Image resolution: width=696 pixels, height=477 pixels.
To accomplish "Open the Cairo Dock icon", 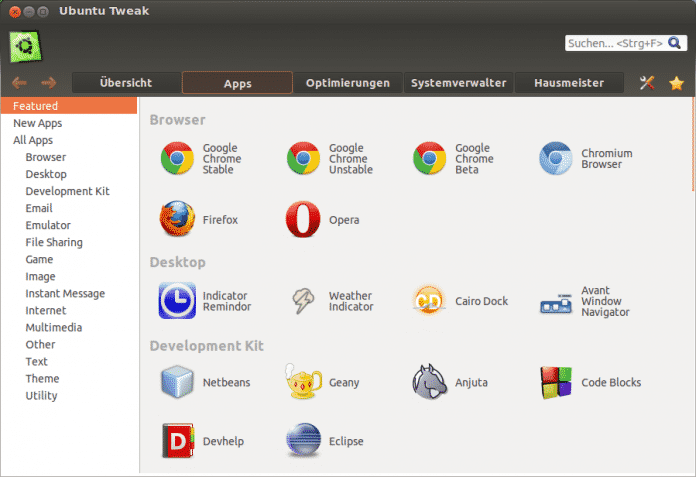I will click(x=429, y=300).
